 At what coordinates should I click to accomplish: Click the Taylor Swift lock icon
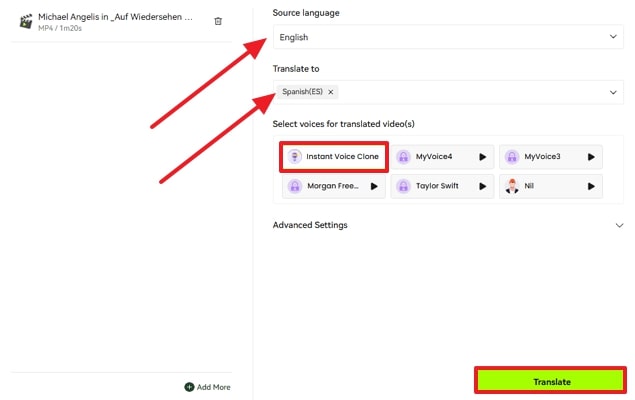403,186
